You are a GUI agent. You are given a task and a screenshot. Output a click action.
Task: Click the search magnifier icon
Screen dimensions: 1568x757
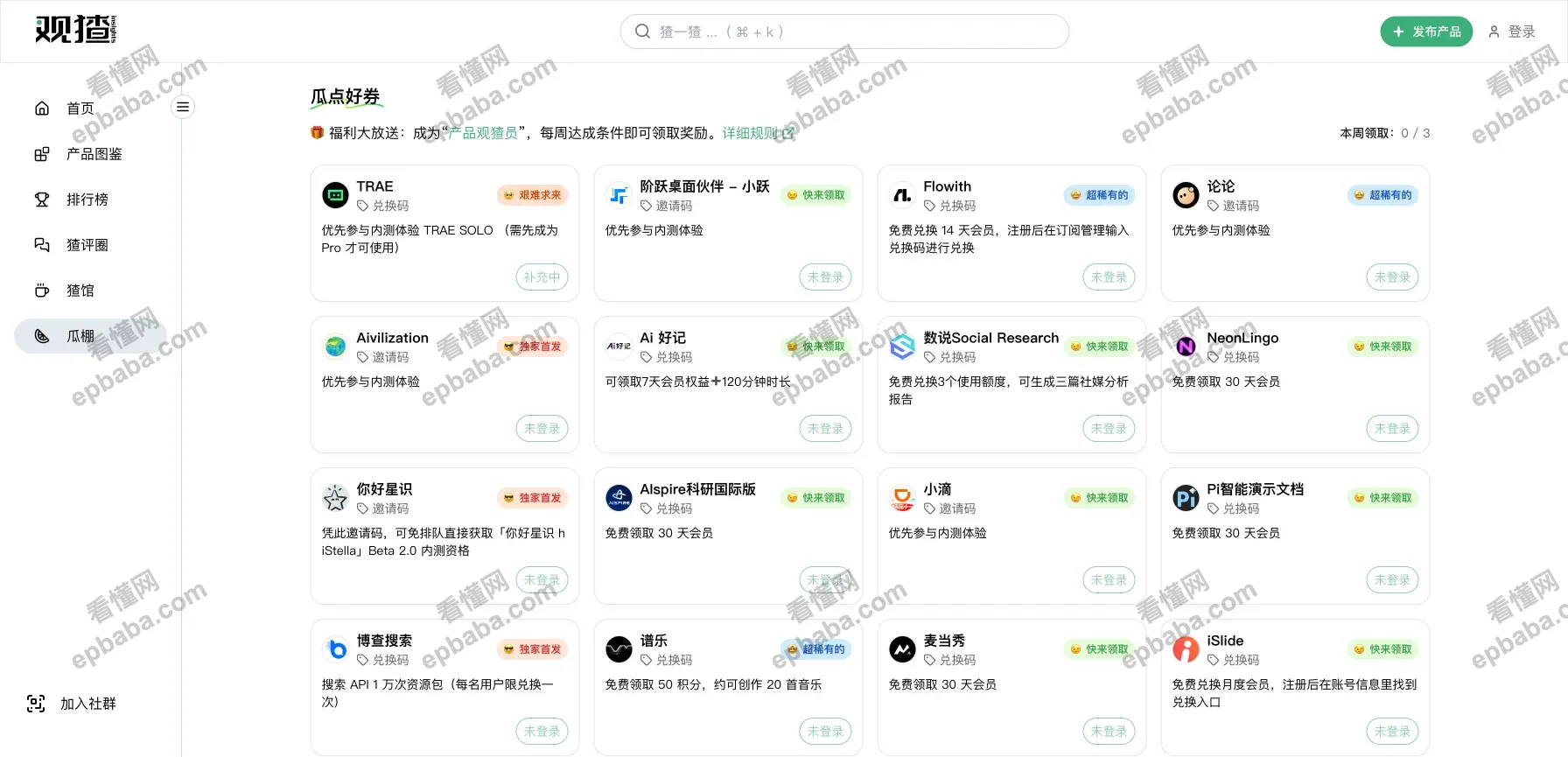643,32
